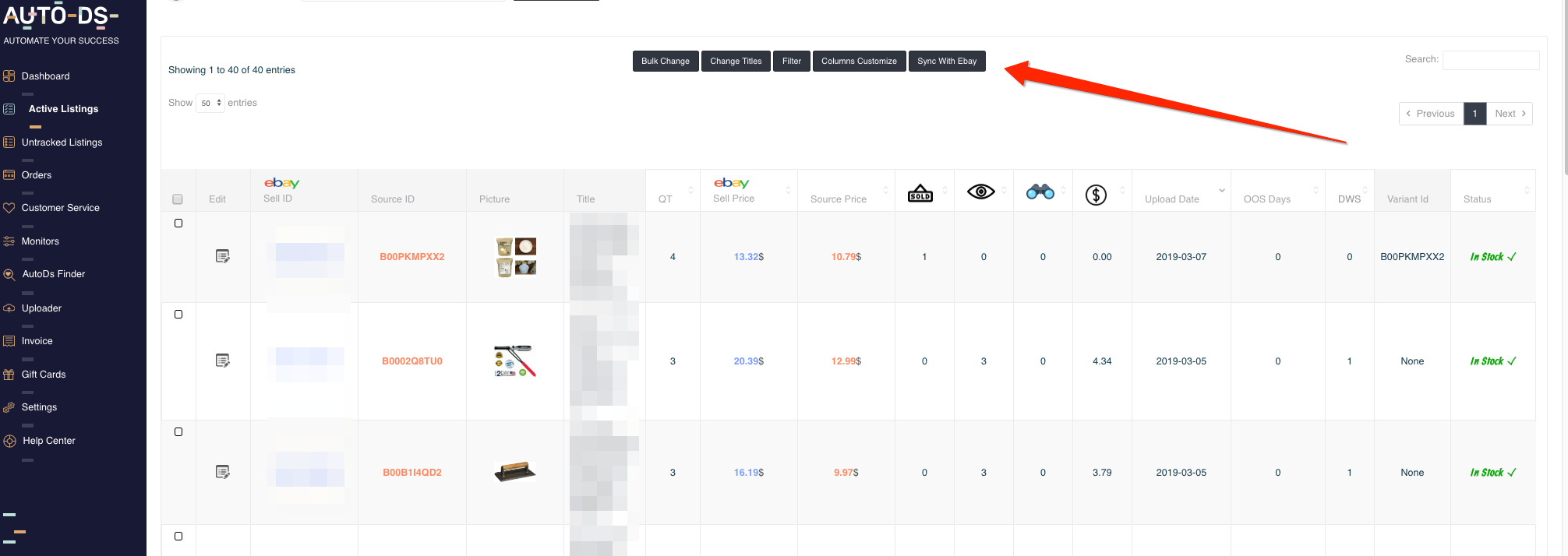The image size is (1568, 556).
Task: Open source link B00PKMPXX2
Action: (412, 257)
